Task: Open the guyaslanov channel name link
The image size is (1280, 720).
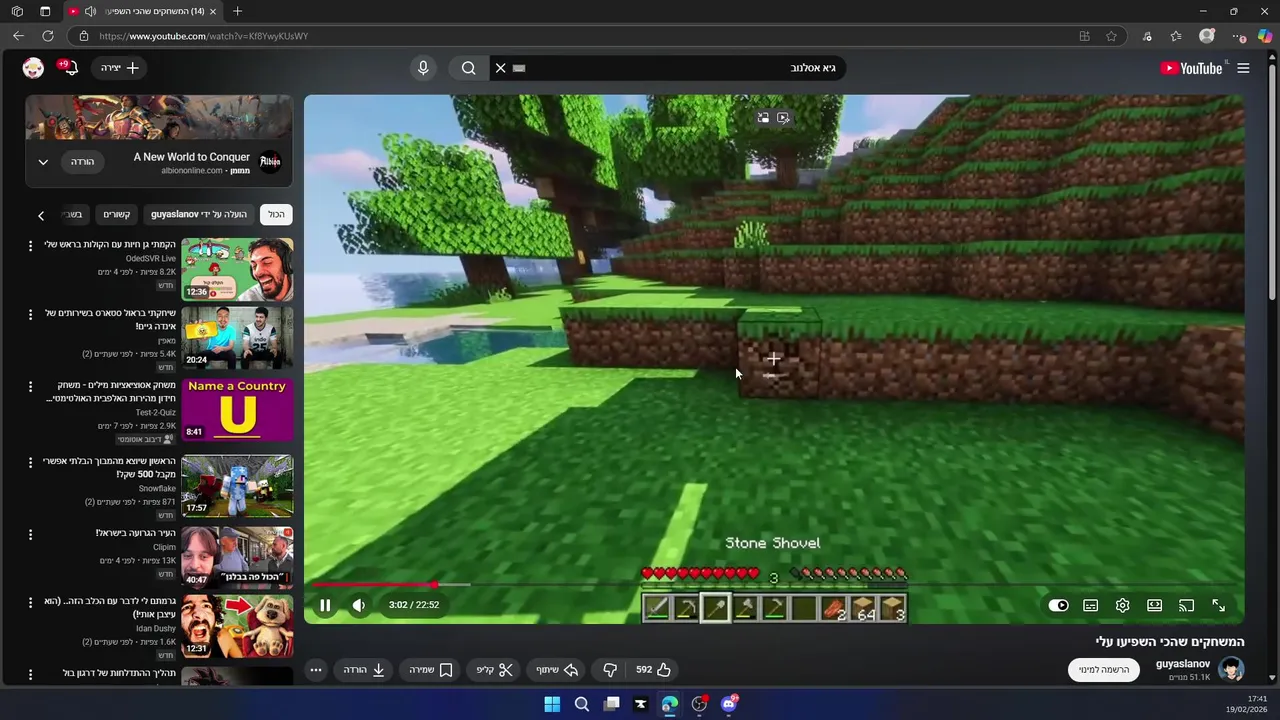Action: click(1183, 664)
